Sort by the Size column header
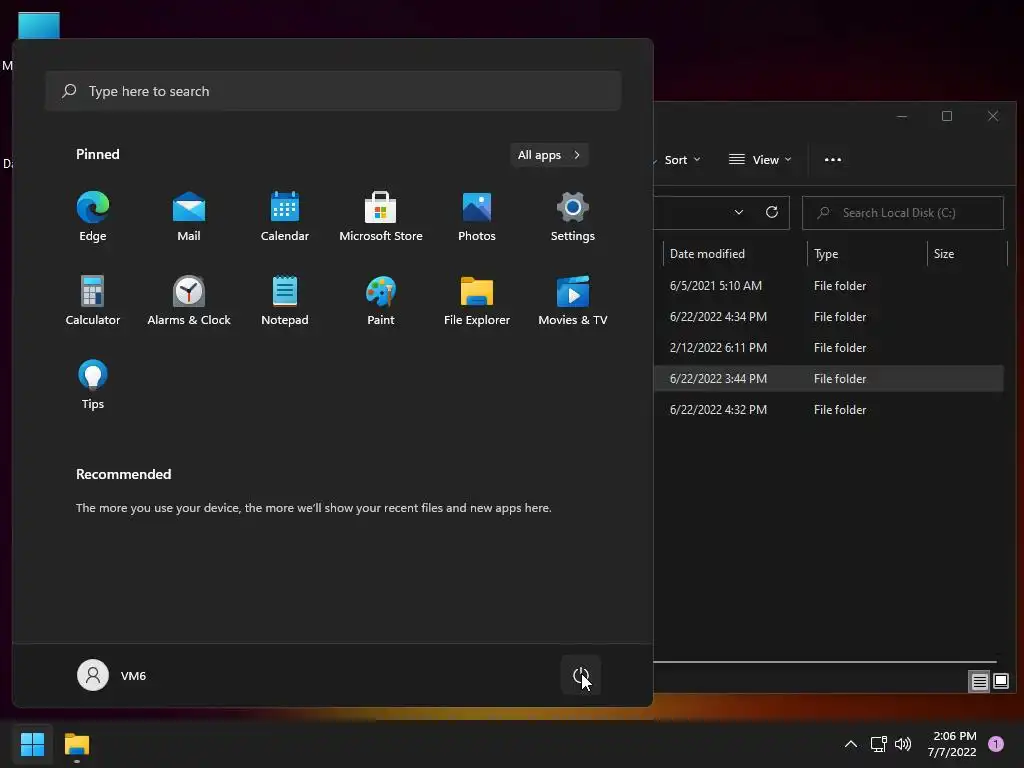This screenshot has height=768, width=1024. coord(967,254)
